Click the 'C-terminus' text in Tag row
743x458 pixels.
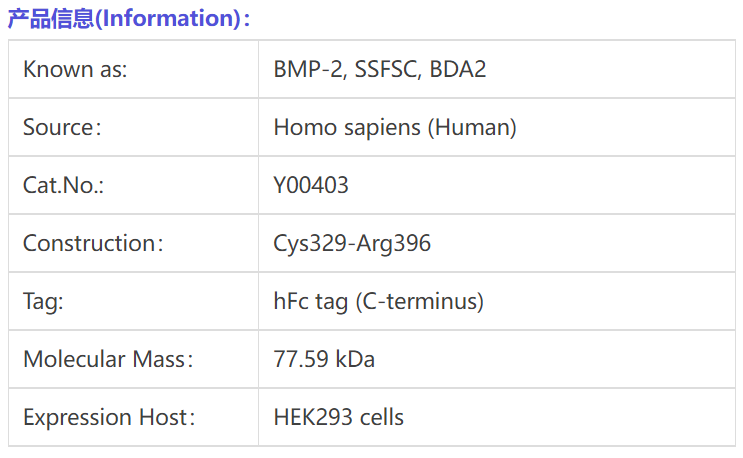(x=419, y=302)
